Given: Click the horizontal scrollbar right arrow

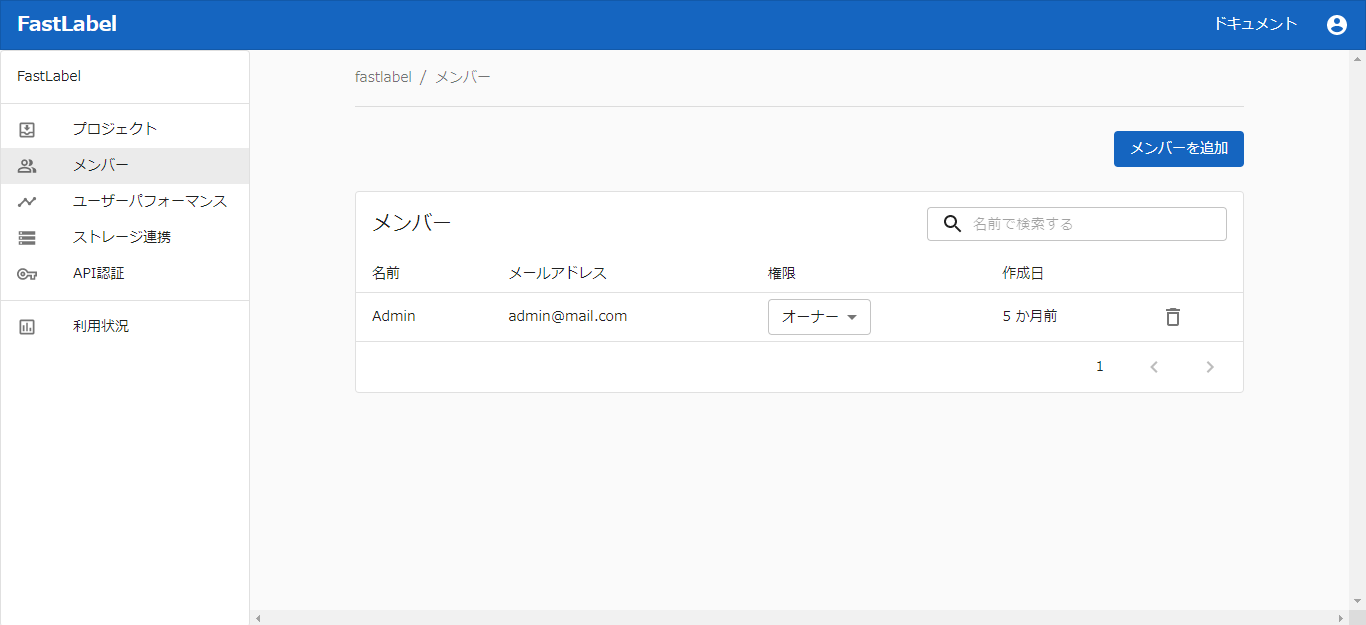Looking at the screenshot, I should point(1341,618).
